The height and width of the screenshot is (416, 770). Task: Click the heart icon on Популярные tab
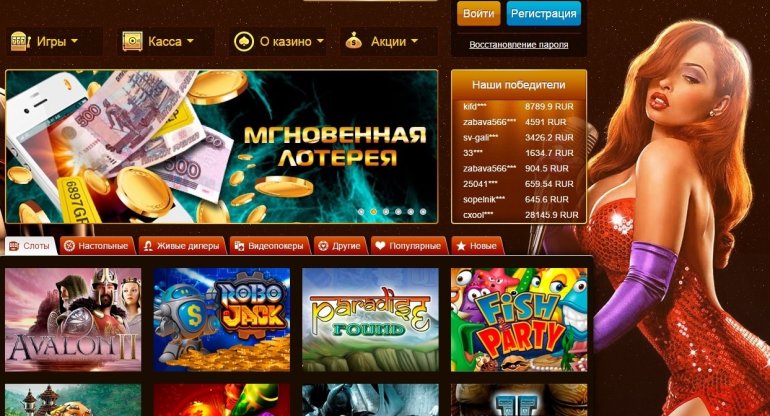point(380,246)
